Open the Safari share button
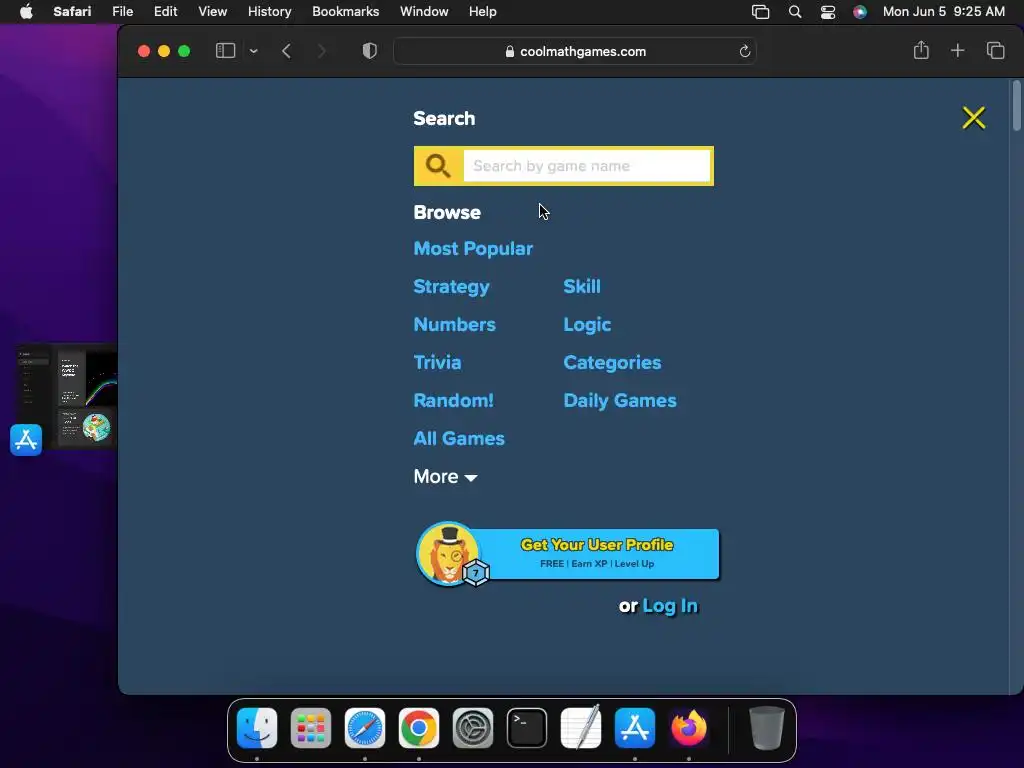The image size is (1024, 768). 921,50
